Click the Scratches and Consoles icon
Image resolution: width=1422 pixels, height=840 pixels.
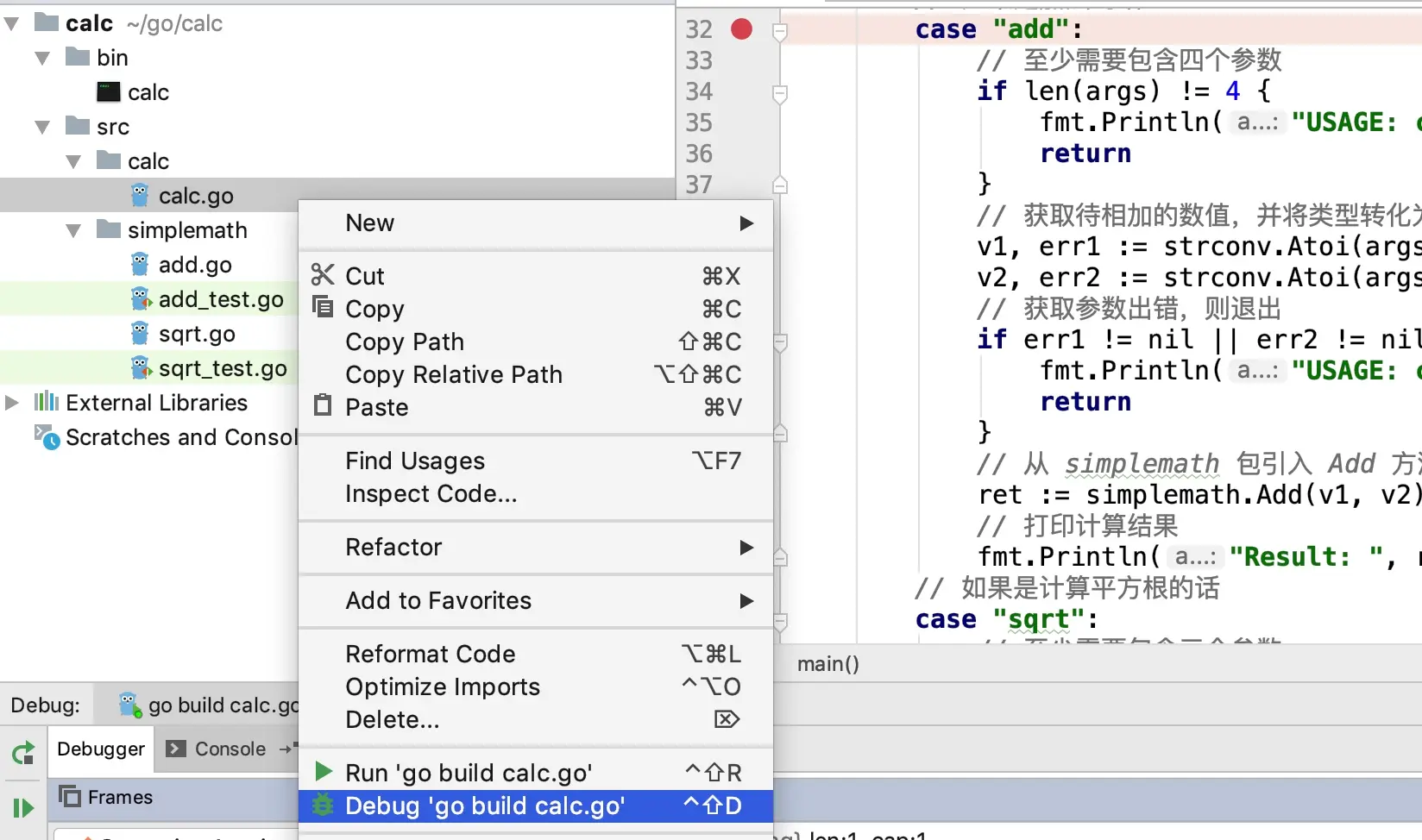[x=47, y=437]
